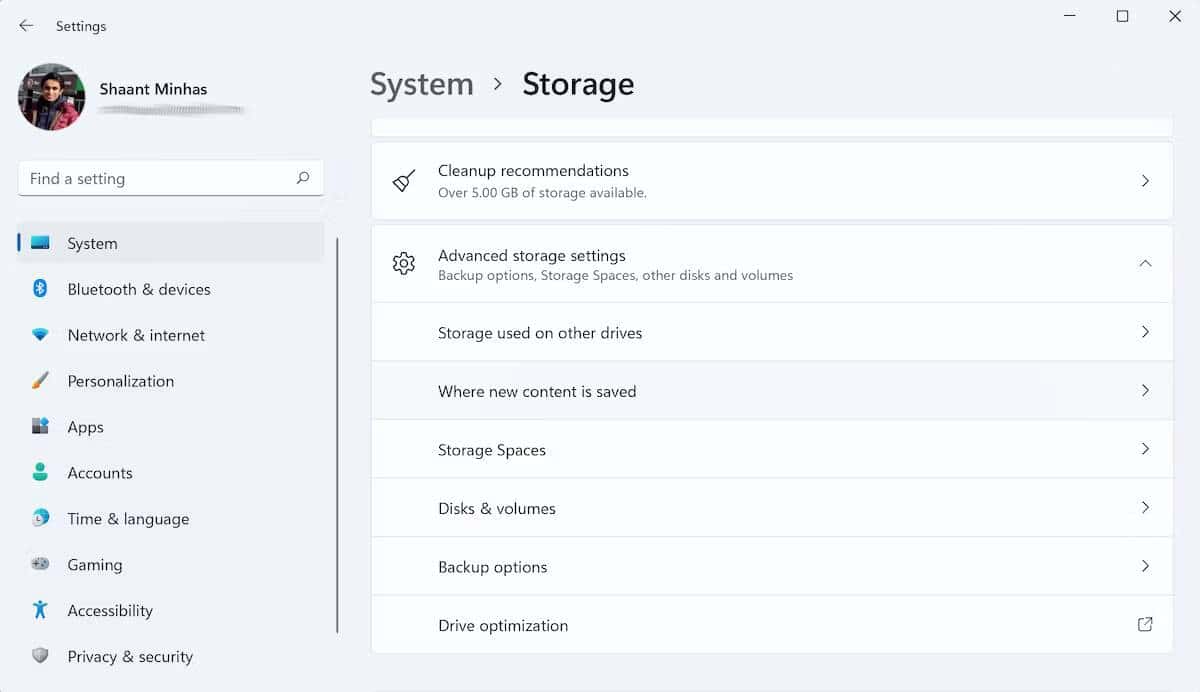Viewport: 1200px width, 692px height.
Task: Click the Privacy & security shield icon
Action: click(42, 657)
